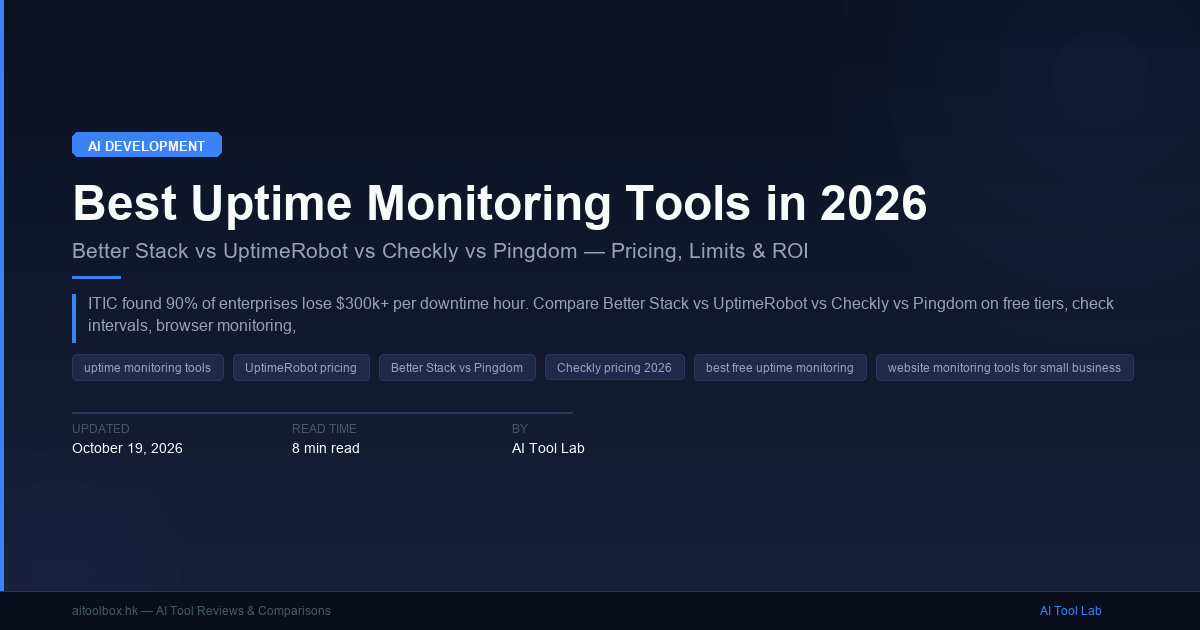Click the 'Best Uptime Monitoring Tools in 2026' headline
The image size is (1200, 630).
pos(500,204)
